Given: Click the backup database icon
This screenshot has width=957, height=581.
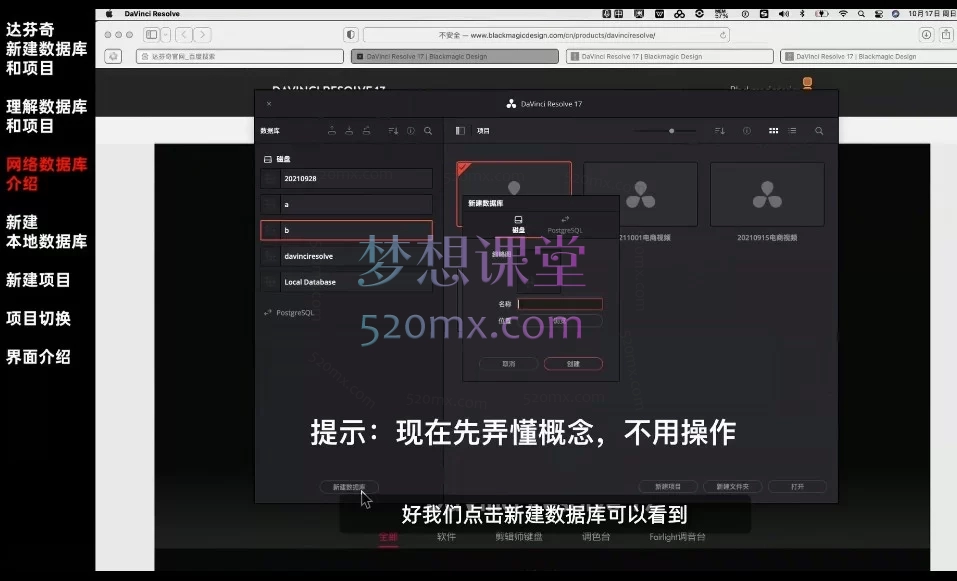Looking at the screenshot, I should (x=332, y=131).
